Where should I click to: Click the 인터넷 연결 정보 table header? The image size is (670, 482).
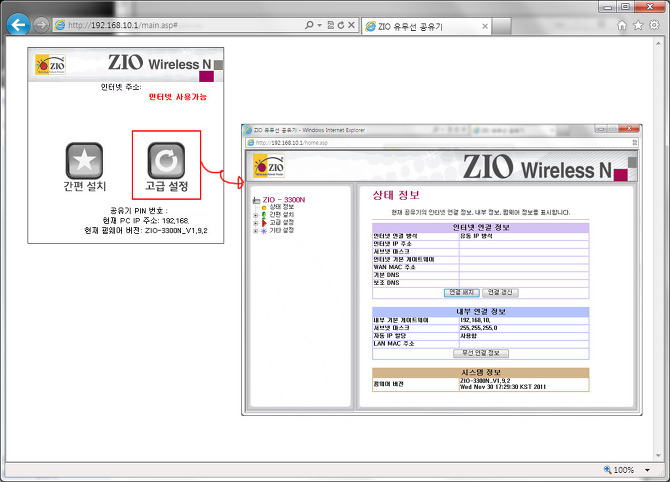point(481,227)
